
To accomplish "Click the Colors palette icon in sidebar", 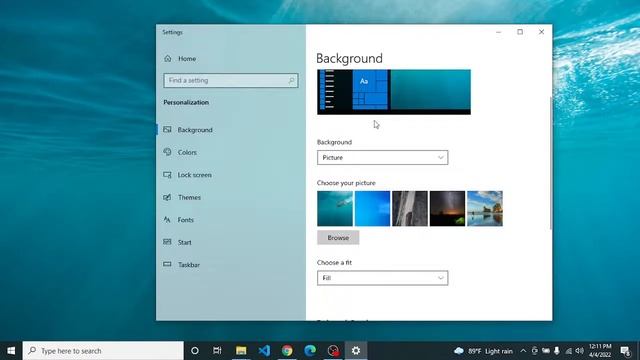I will pos(167,152).
